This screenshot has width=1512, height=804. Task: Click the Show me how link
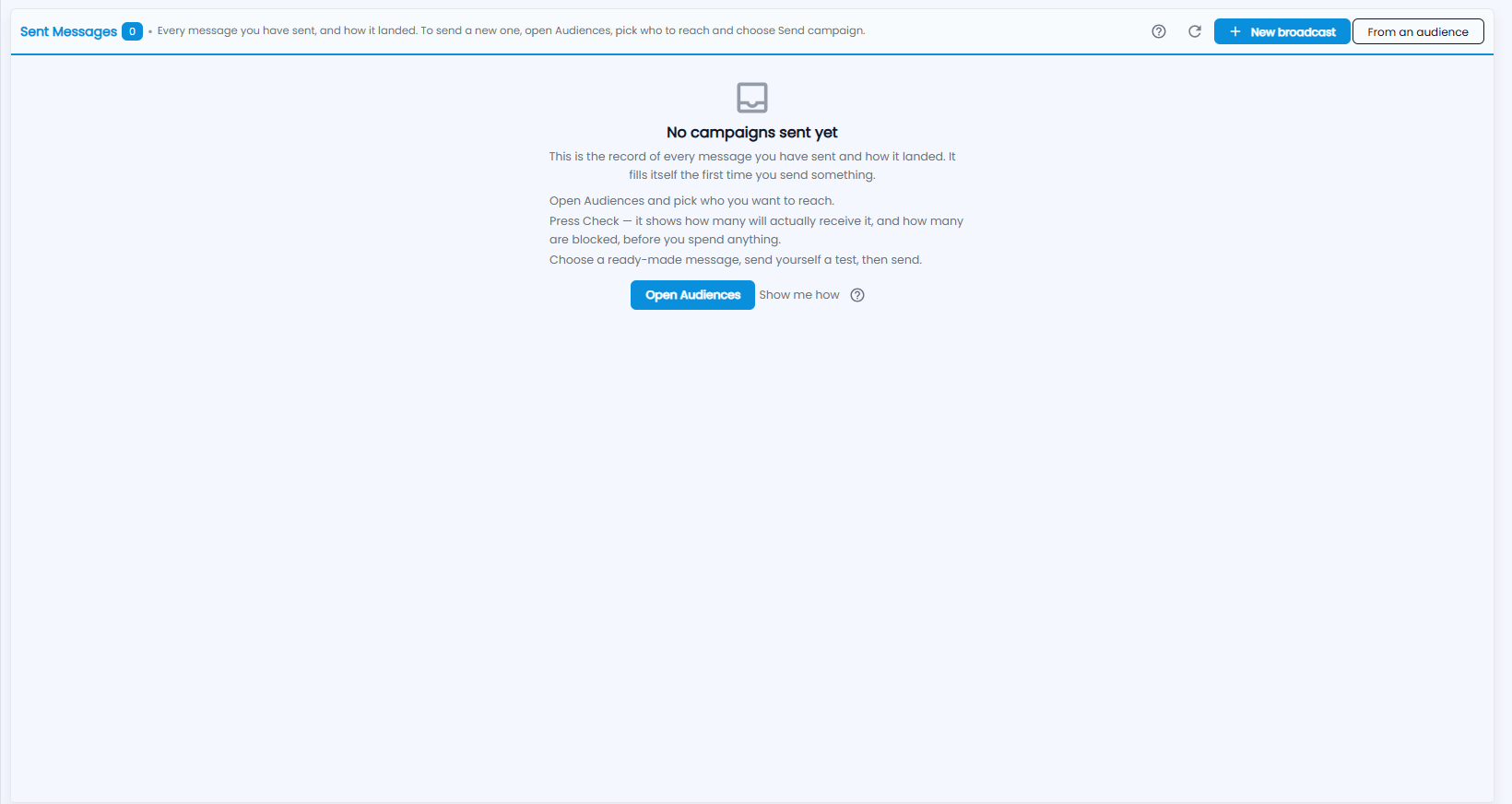(x=799, y=295)
